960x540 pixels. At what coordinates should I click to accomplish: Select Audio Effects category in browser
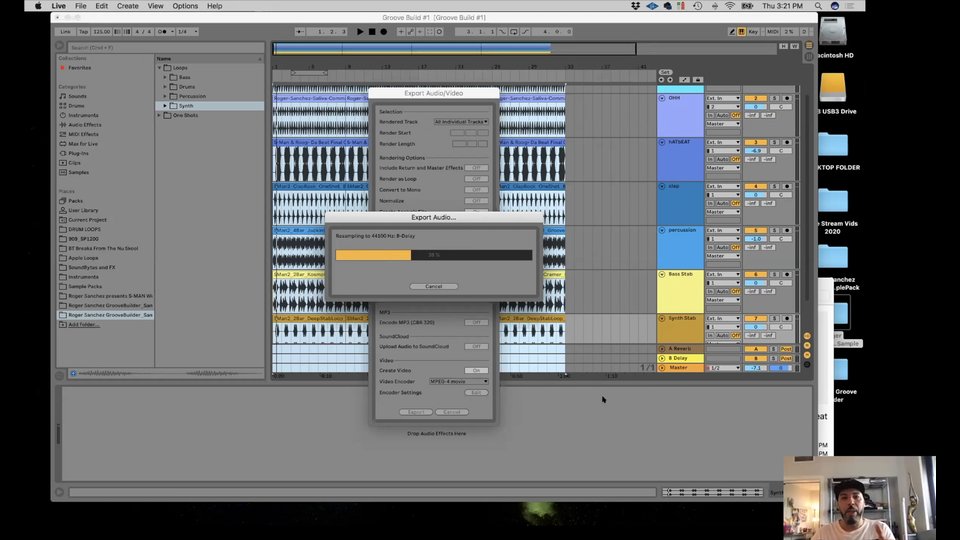(85, 125)
